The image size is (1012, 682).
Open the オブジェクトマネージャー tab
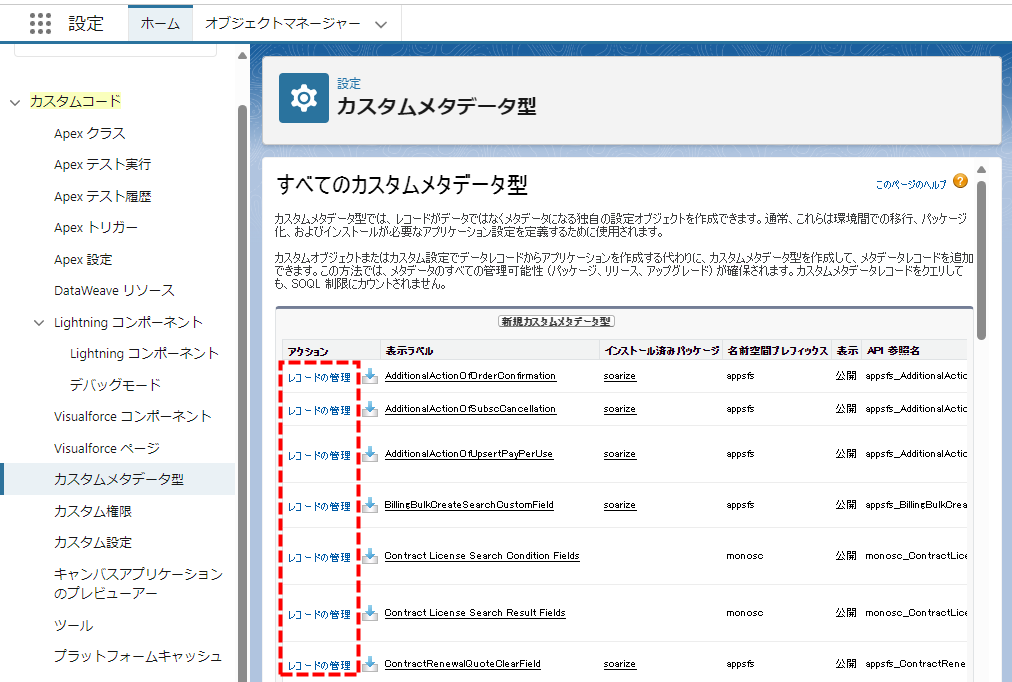(x=282, y=24)
